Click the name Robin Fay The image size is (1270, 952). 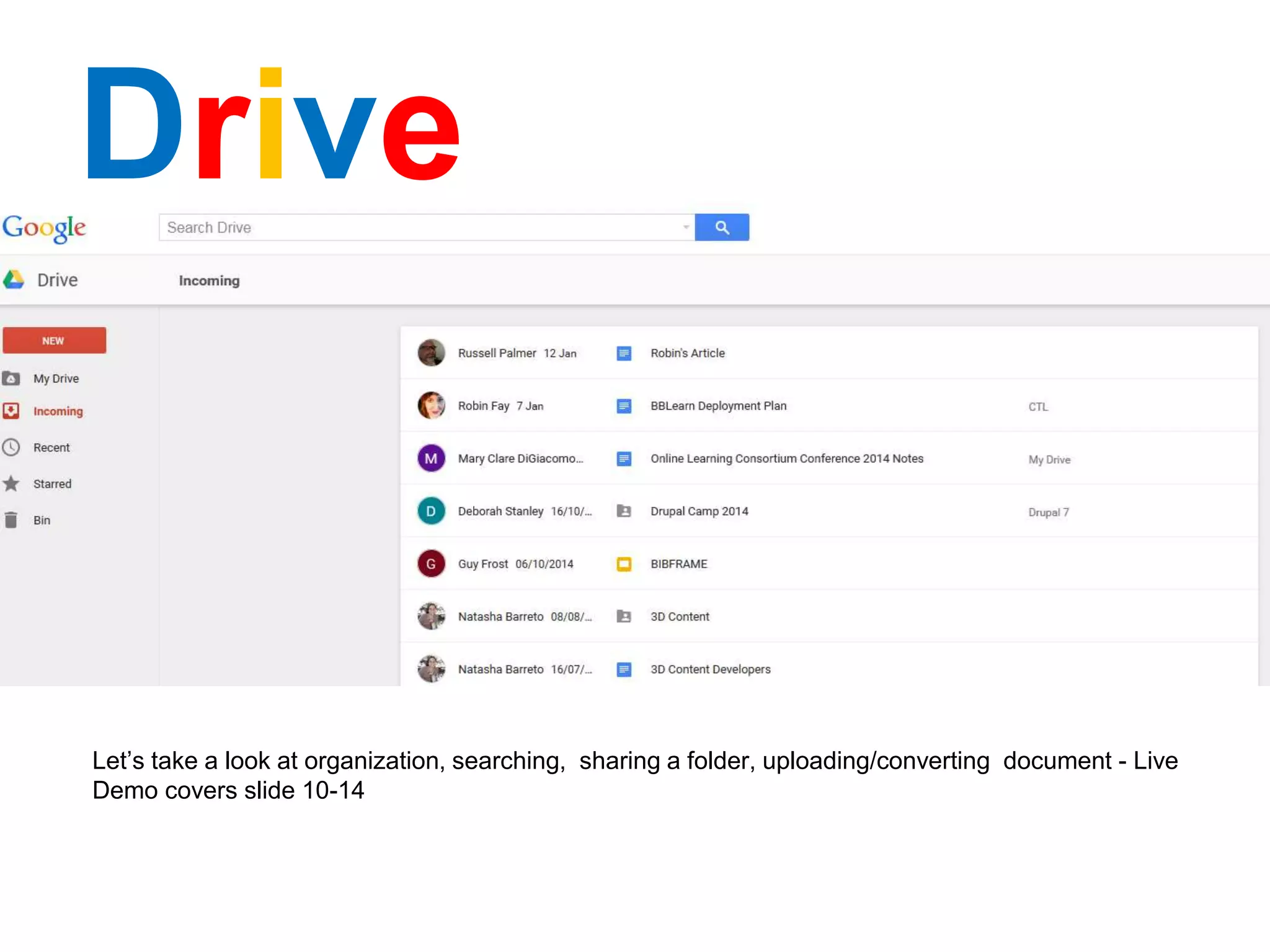pyautogui.click(x=484, y=406)
